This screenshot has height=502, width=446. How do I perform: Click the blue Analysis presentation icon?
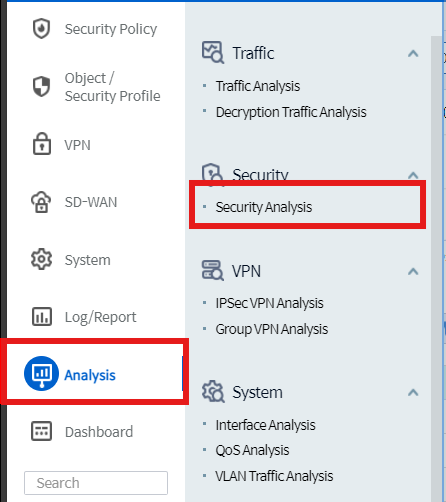(x=41, y=373)
